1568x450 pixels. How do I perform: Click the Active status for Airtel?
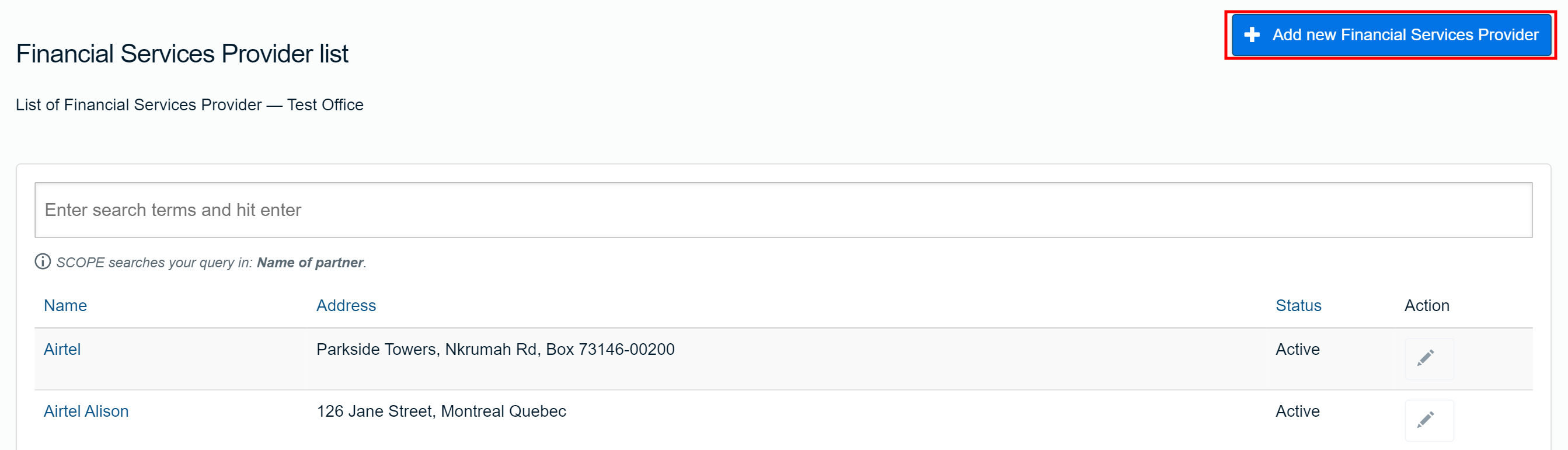(x=1297, y=350)
